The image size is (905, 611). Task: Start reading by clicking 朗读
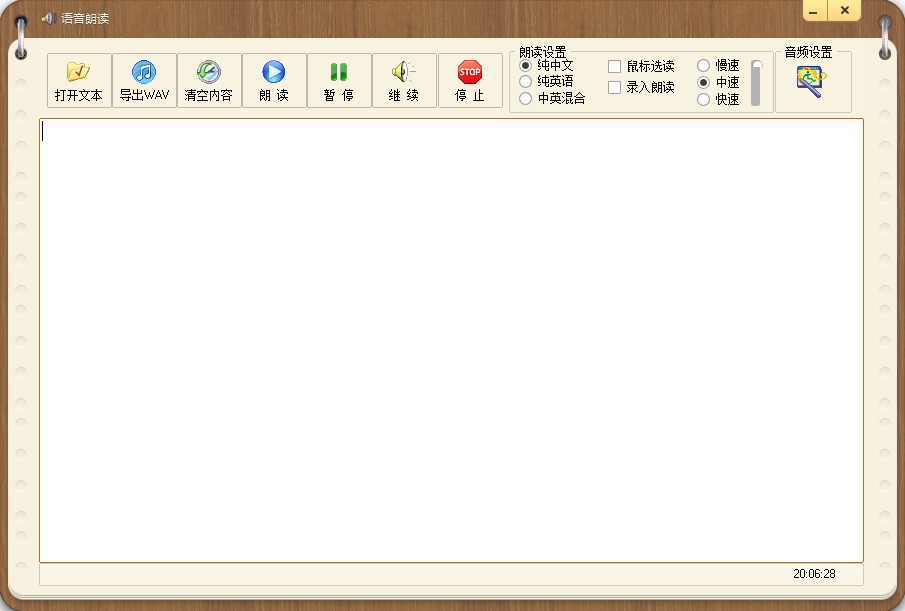pos(274,80)
